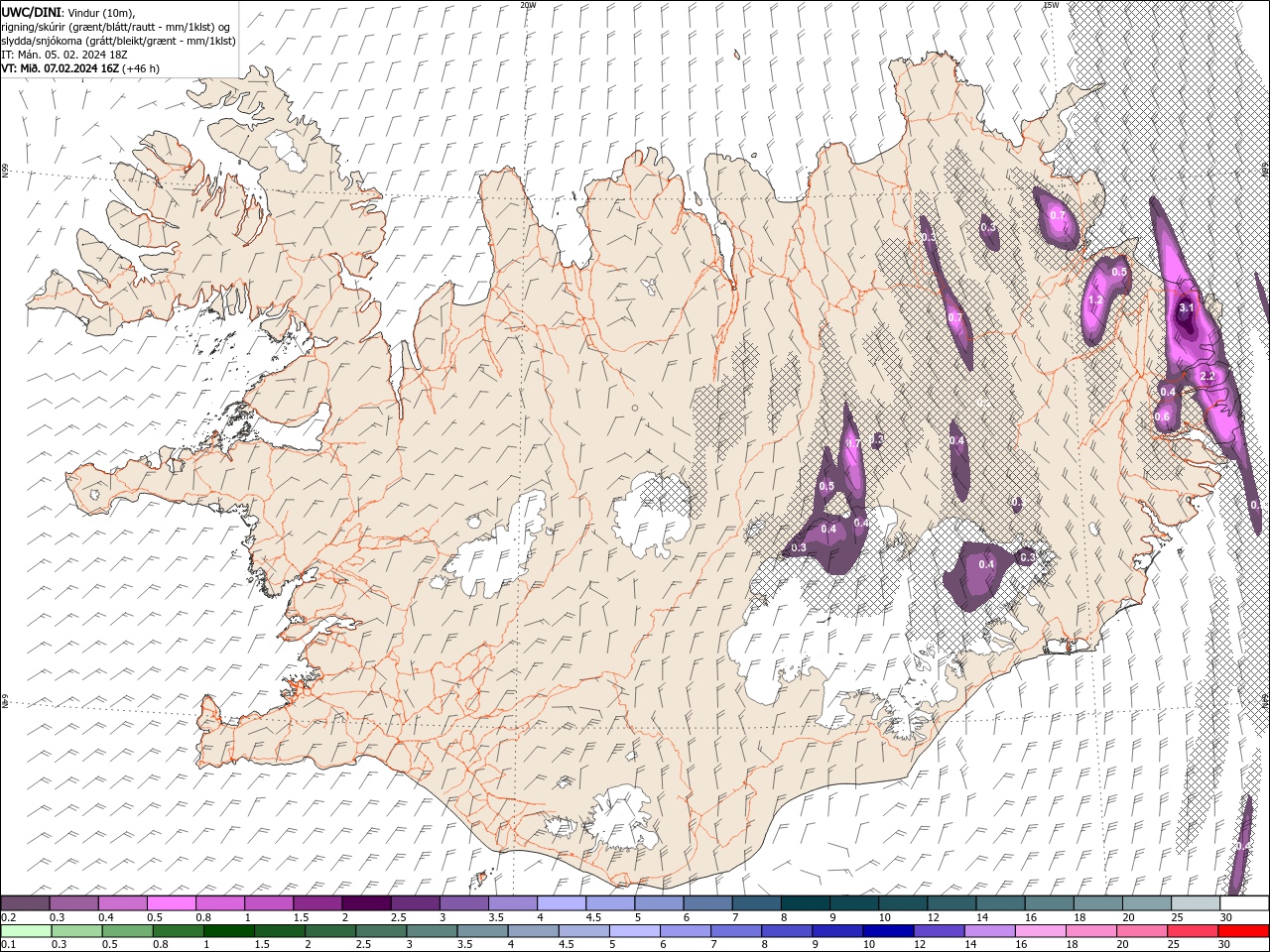Click the dark teal 8–9 swatch in upper scale
The height and width of the screenshot is (952, 1270).
click(x=806, y=903)
